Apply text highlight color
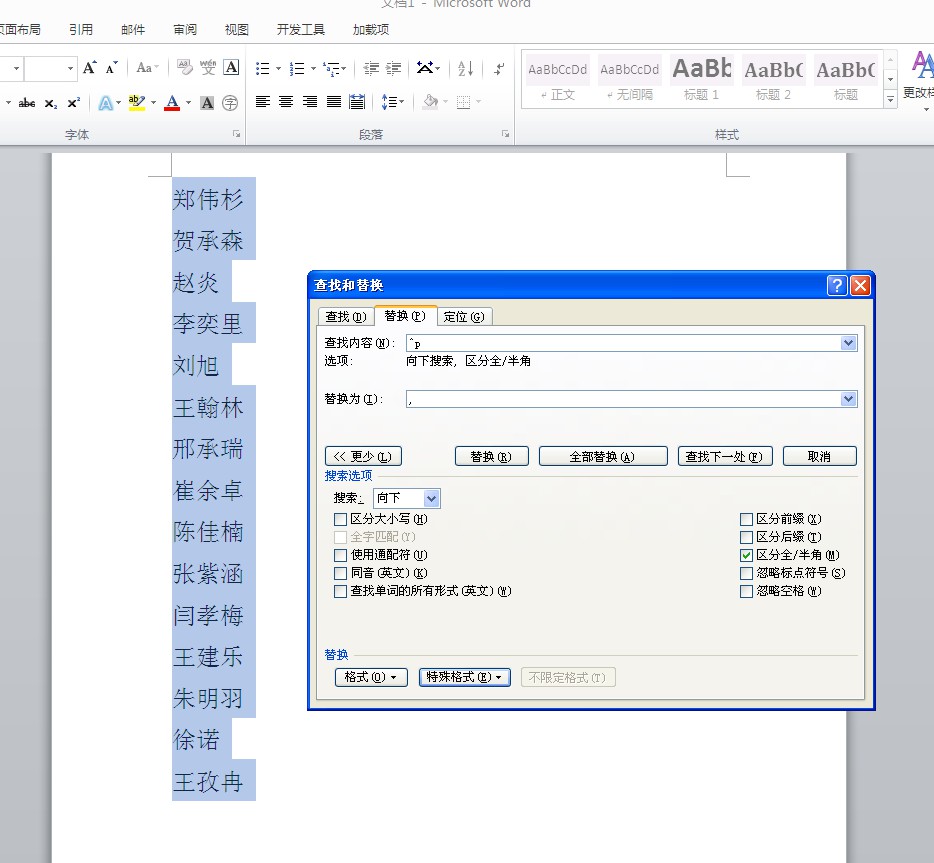 coord(136,102)
